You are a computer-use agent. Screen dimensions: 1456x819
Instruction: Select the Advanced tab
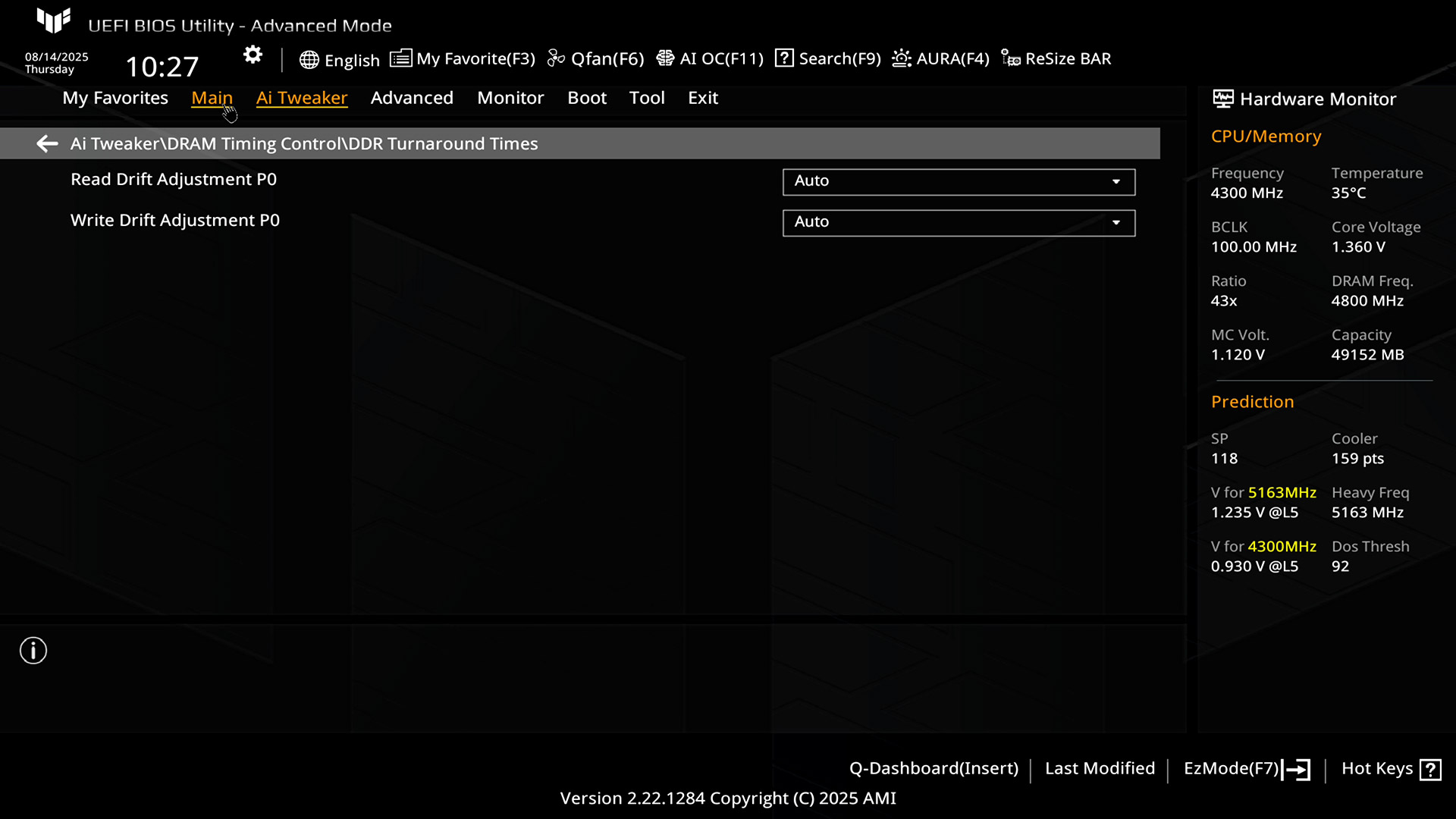pyautogui.click(x=412, y=98)
